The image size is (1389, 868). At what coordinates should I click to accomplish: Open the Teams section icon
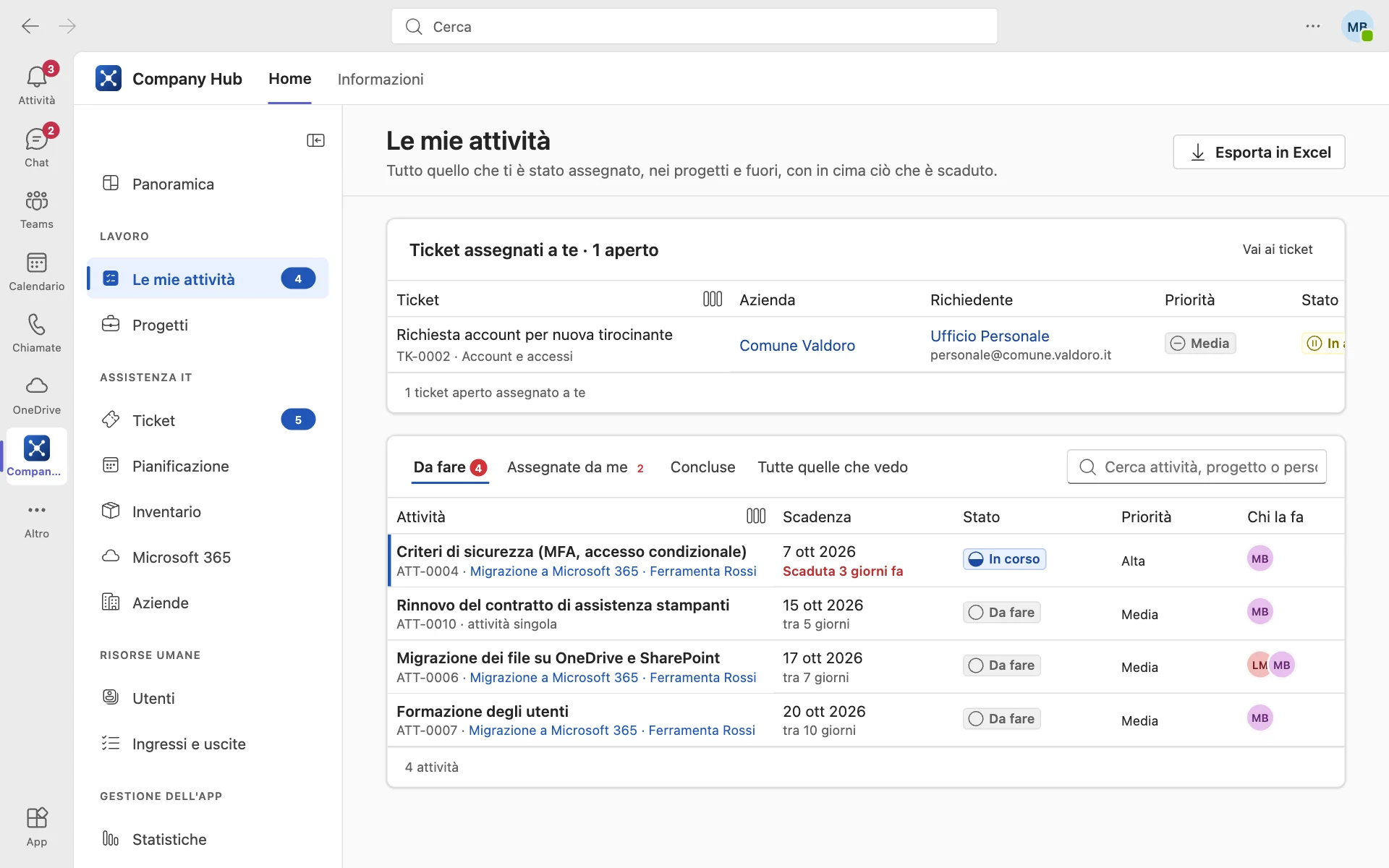click(x=36, y=209)
